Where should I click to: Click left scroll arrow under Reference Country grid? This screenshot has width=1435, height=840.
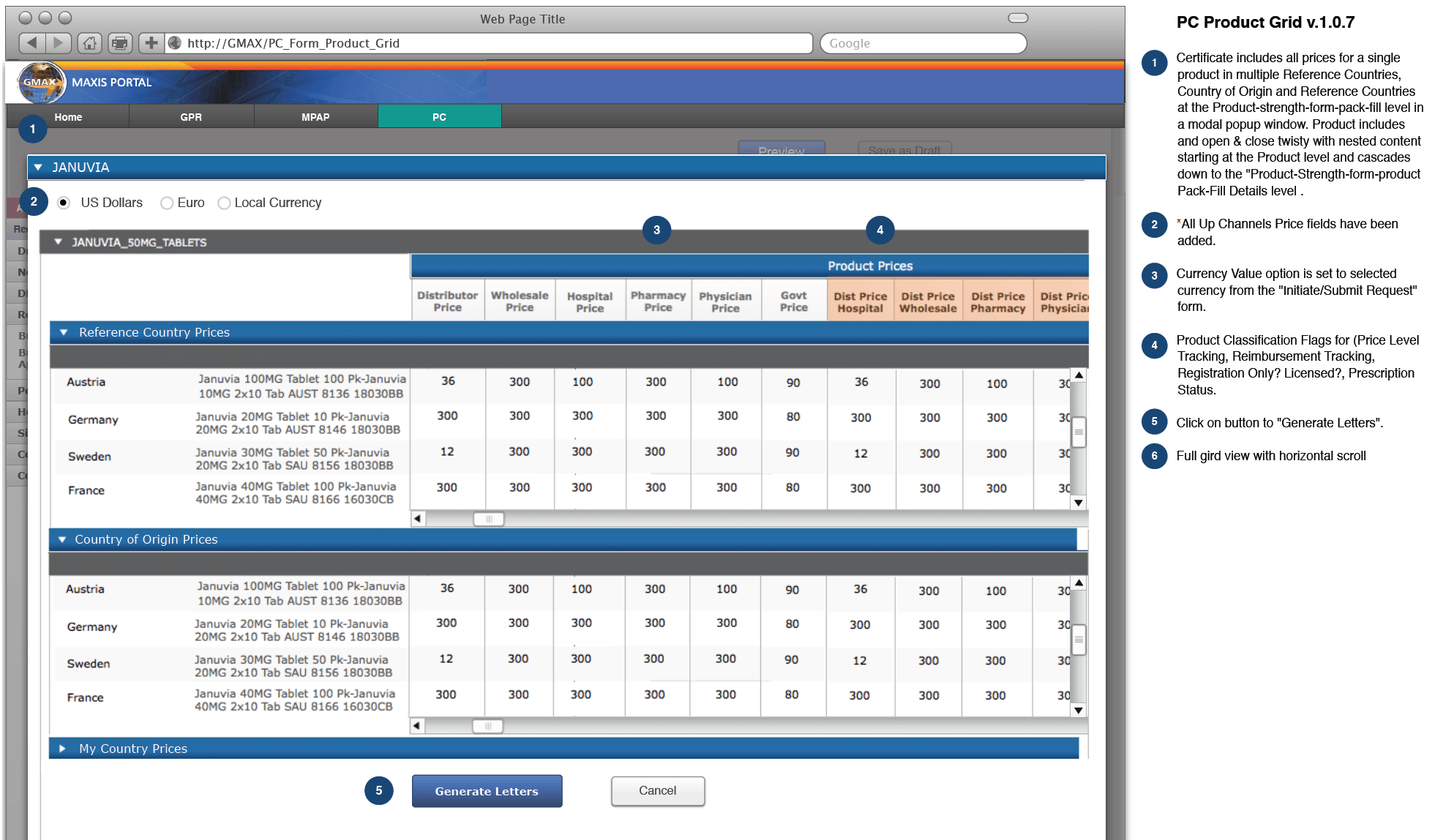coord(417,519)
